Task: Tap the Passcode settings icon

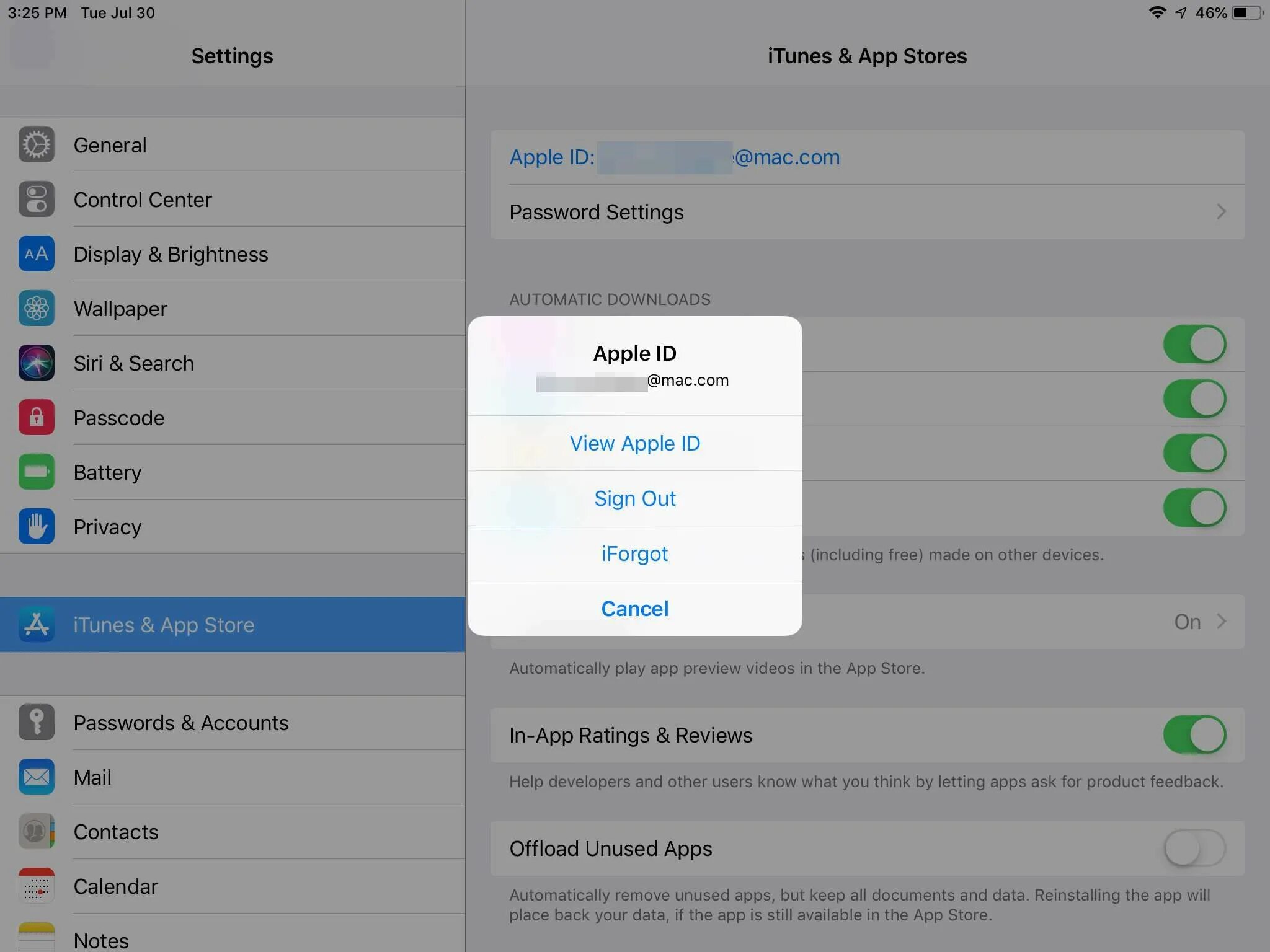Action: point(36,417)
